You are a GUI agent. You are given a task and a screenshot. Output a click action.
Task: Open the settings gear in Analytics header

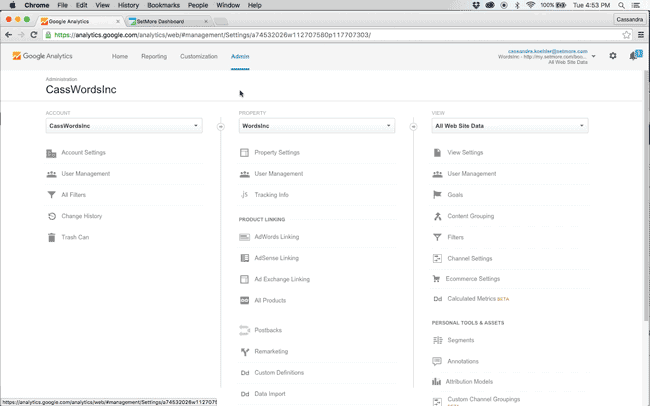click(x=613, y=56)
